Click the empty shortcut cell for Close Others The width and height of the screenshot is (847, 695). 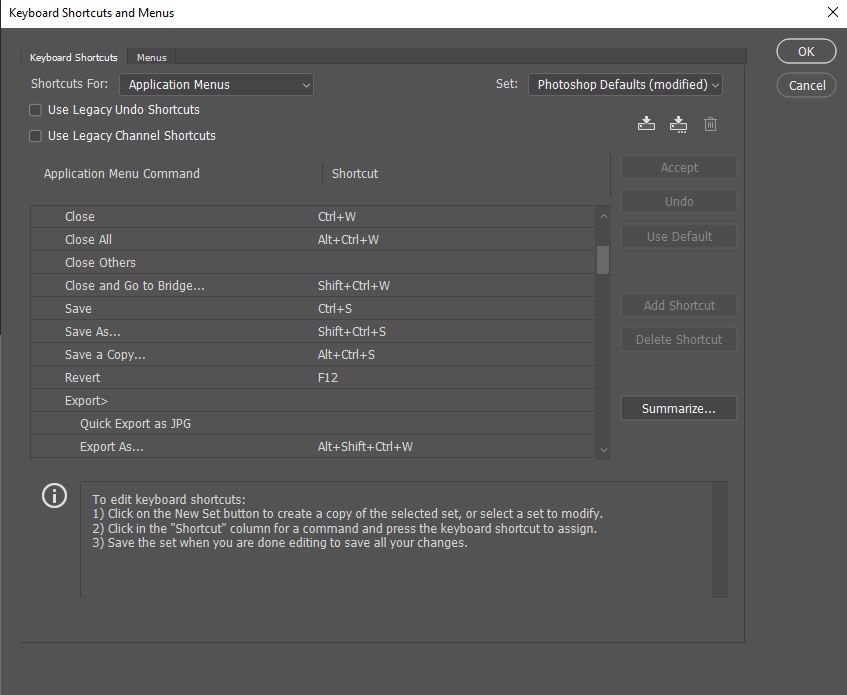[454, 262]
